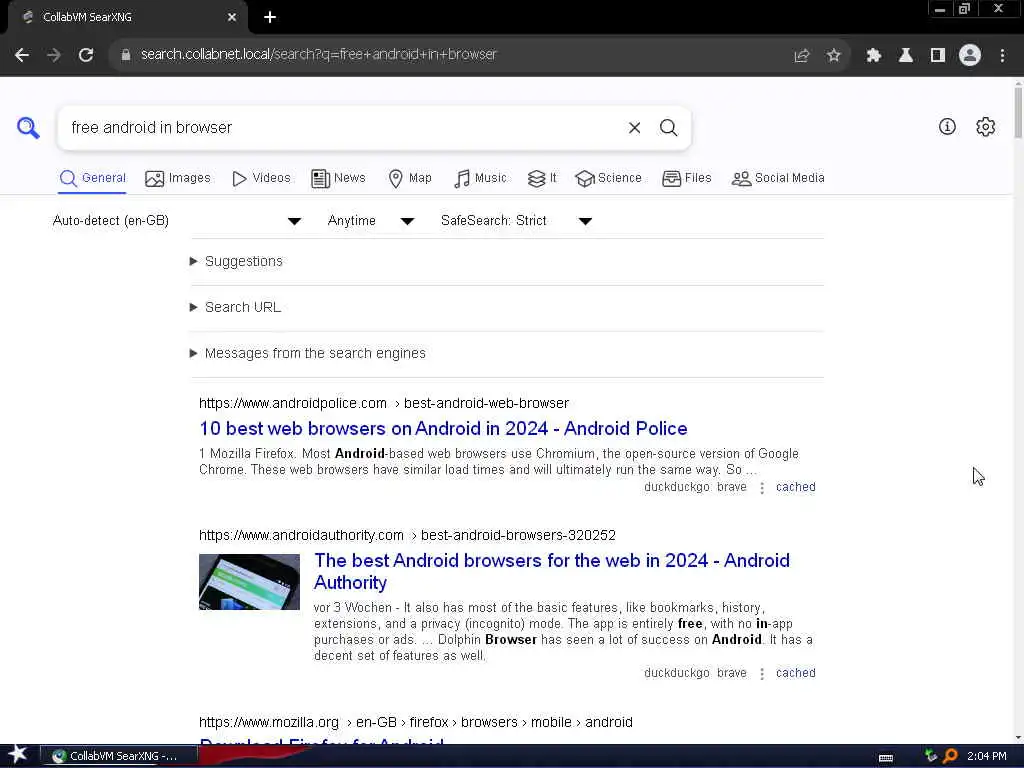Open the language Auto-detect dropdown
The image size is (1024, 768).
pos(176,221)
